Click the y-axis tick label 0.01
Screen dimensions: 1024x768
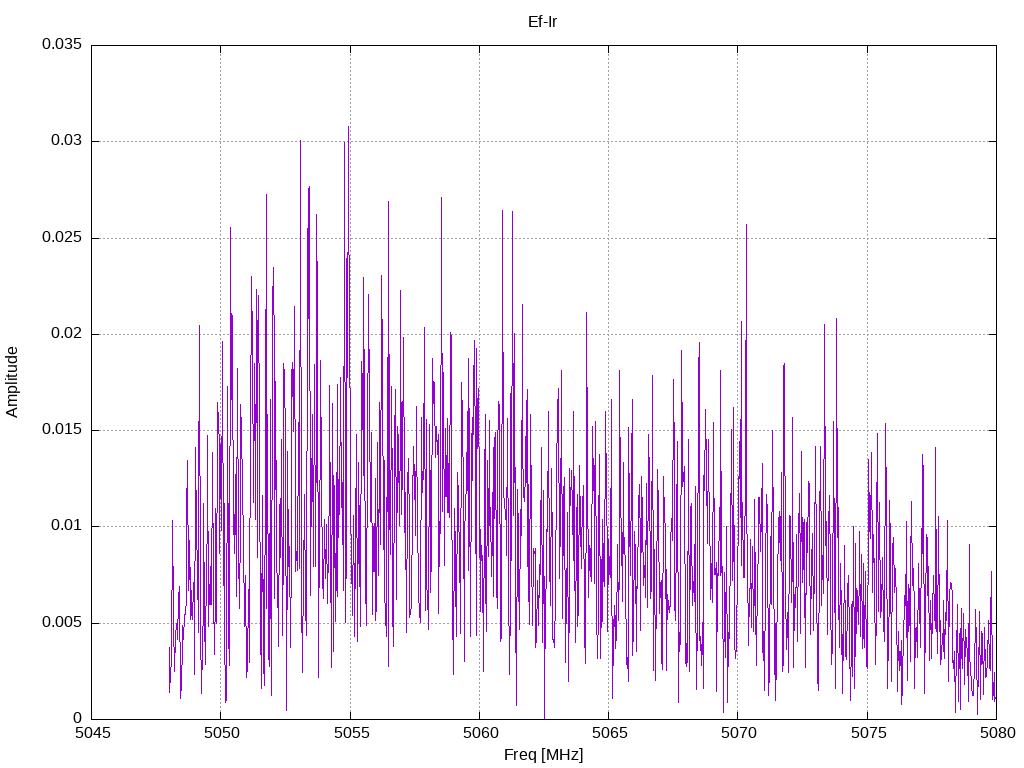[67, 526]
